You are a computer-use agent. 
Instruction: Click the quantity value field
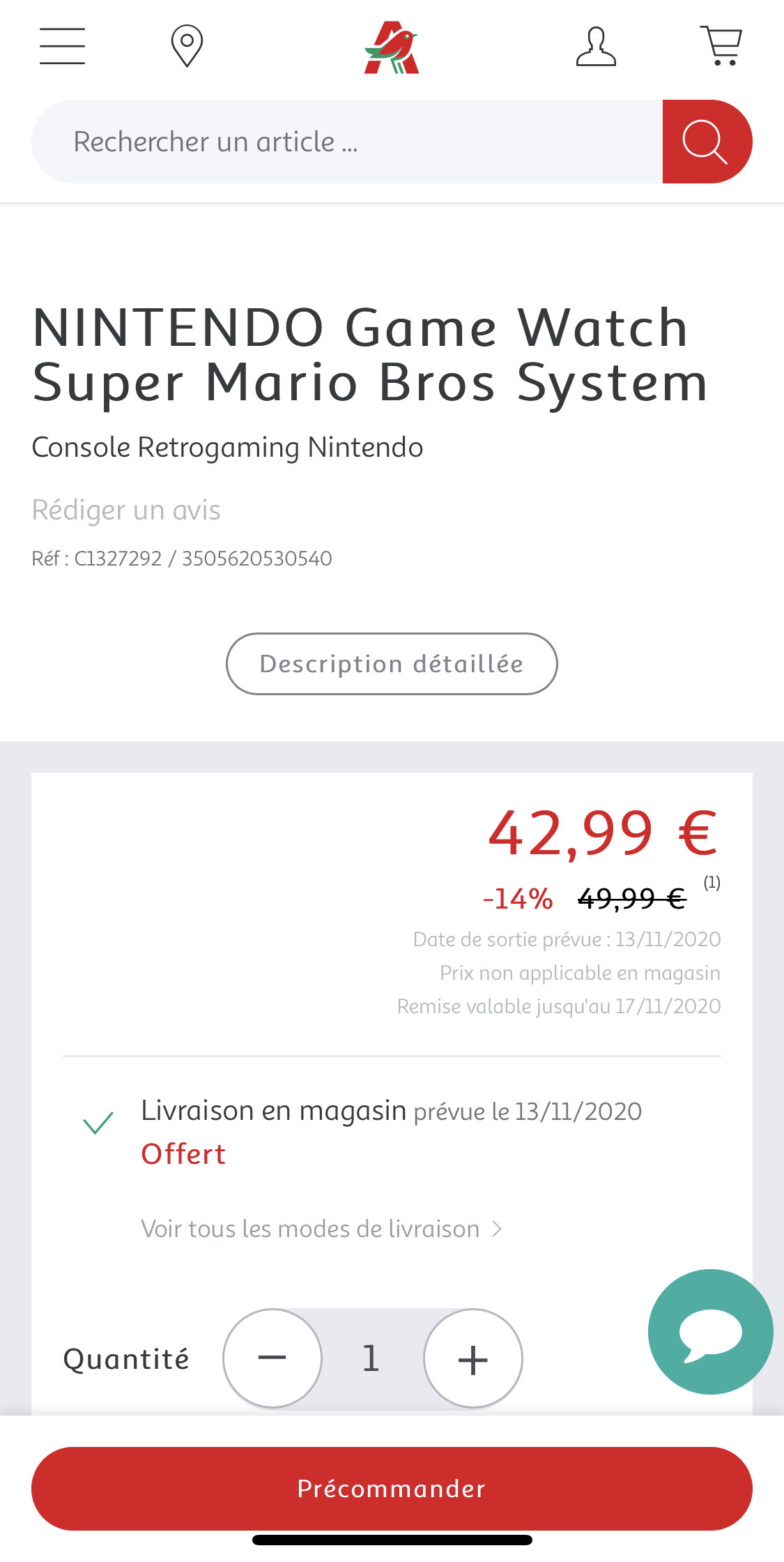point(371,1358)
